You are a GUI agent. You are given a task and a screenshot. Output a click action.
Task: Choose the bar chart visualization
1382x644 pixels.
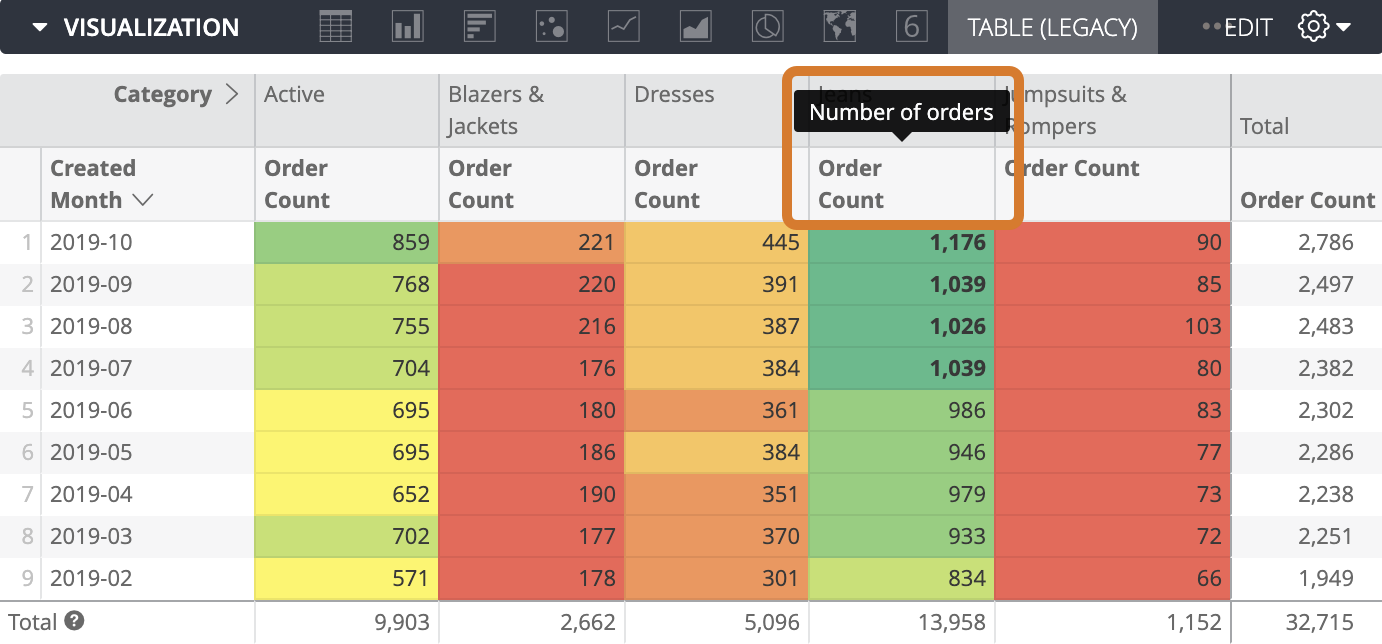(x=480, y=27)
